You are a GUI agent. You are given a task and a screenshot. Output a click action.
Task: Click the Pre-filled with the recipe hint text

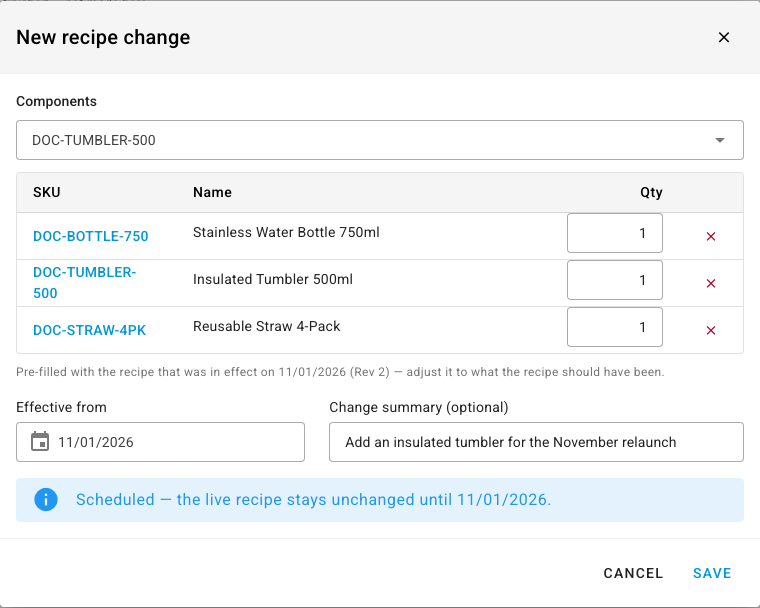click(340, 372)
